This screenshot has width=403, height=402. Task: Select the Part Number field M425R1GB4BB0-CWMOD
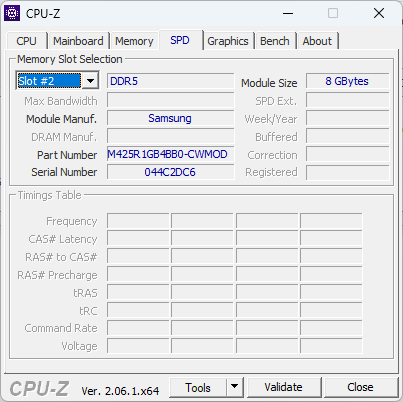tap(170, 154)
